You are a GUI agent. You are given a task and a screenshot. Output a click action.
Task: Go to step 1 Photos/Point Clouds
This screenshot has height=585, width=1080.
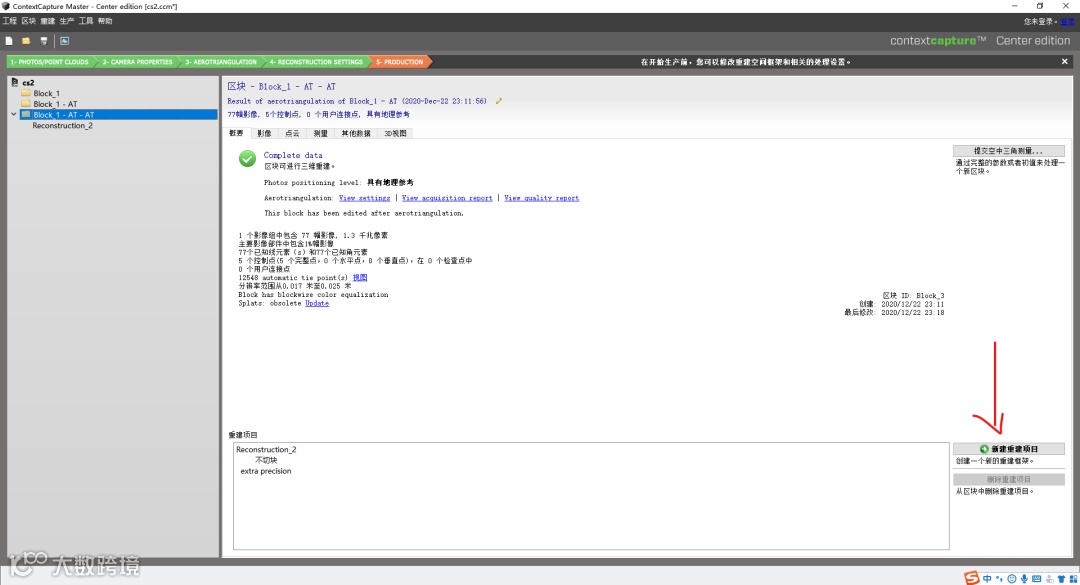tap(50, 62)
